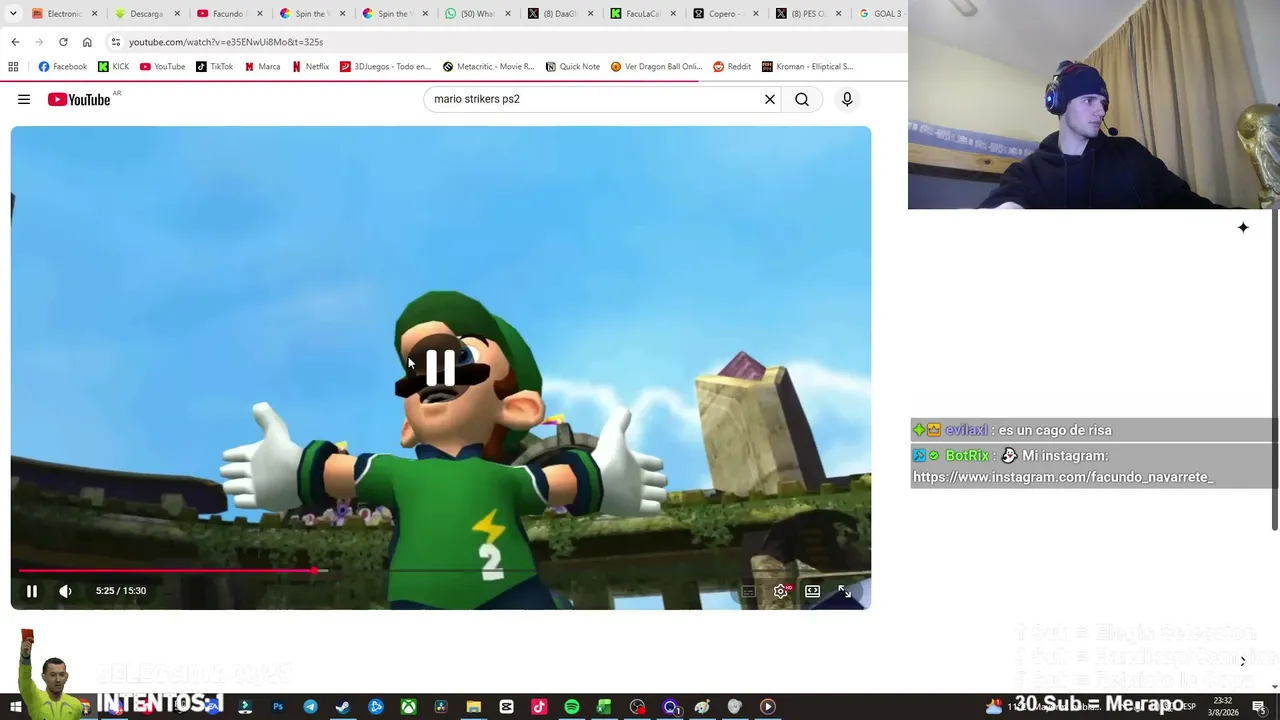Open the Quick Note bookmark
This screenshot has height=720, width=1280.
(572, 67)
